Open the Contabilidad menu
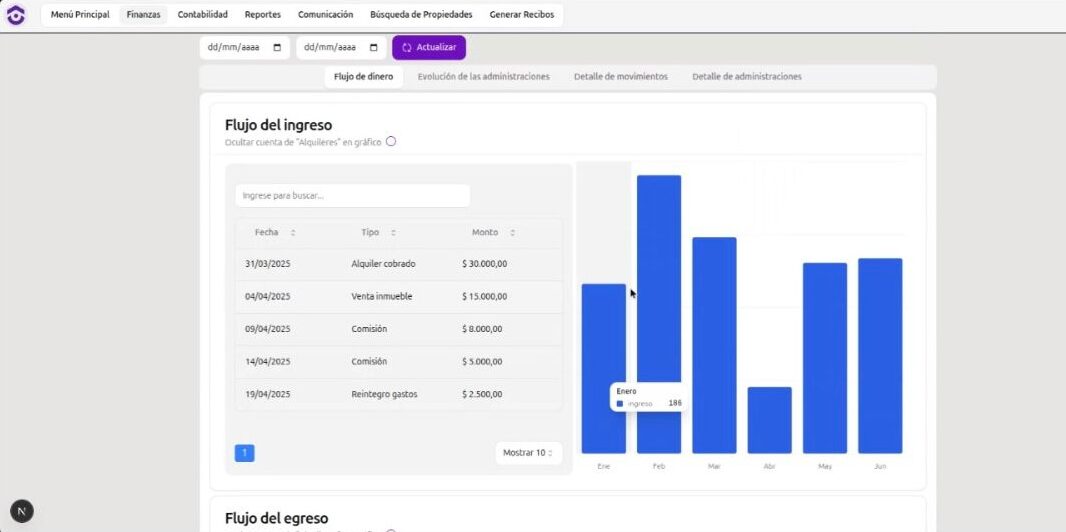This screenshot has height=532, width=1066. point(202,15)
